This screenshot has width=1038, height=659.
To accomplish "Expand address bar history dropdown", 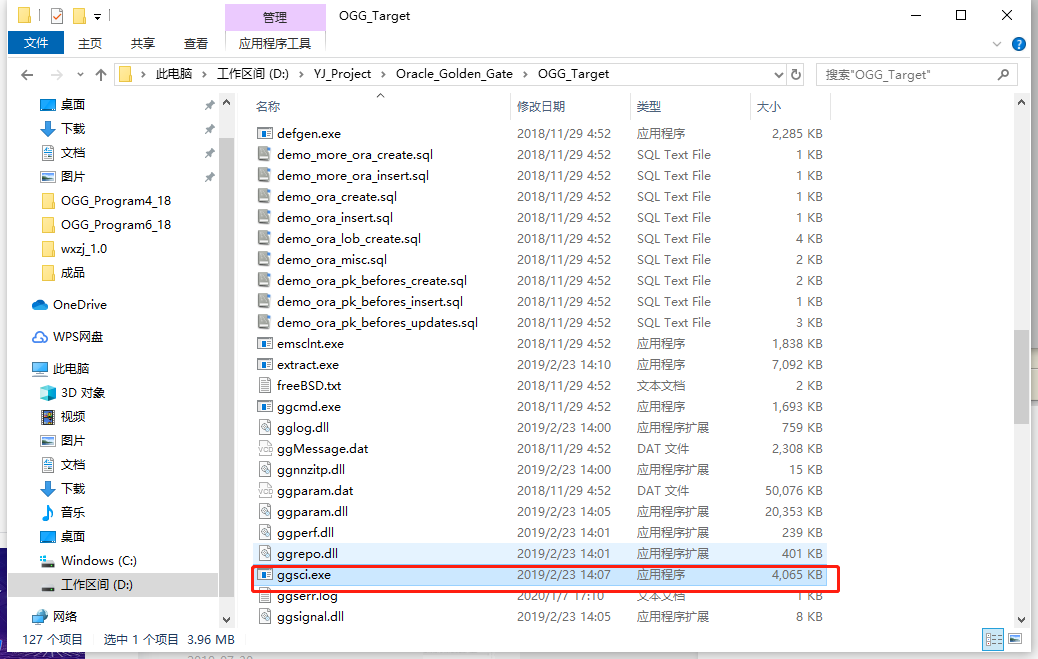I will tap(778, 75).
